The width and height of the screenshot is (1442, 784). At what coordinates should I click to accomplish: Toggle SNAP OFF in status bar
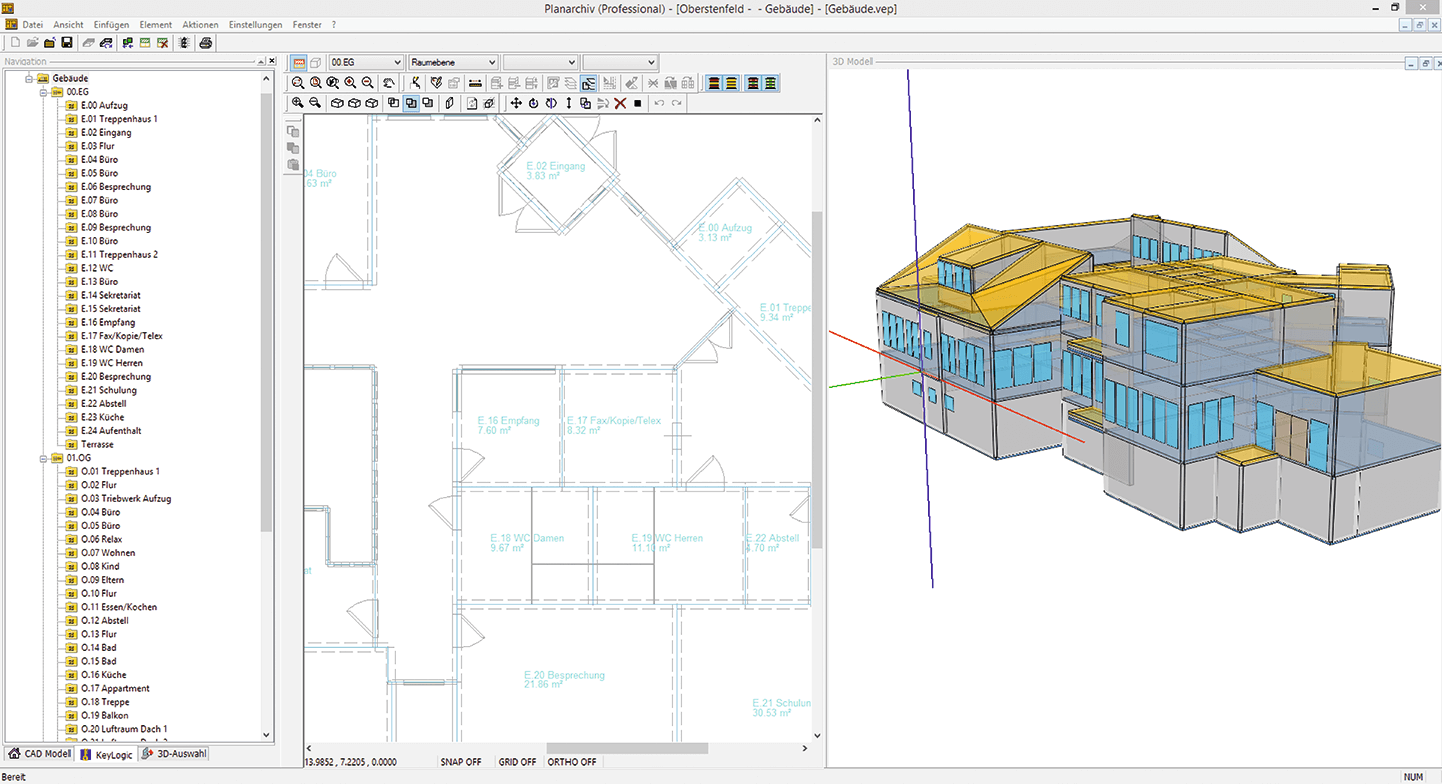coord(460,762)
